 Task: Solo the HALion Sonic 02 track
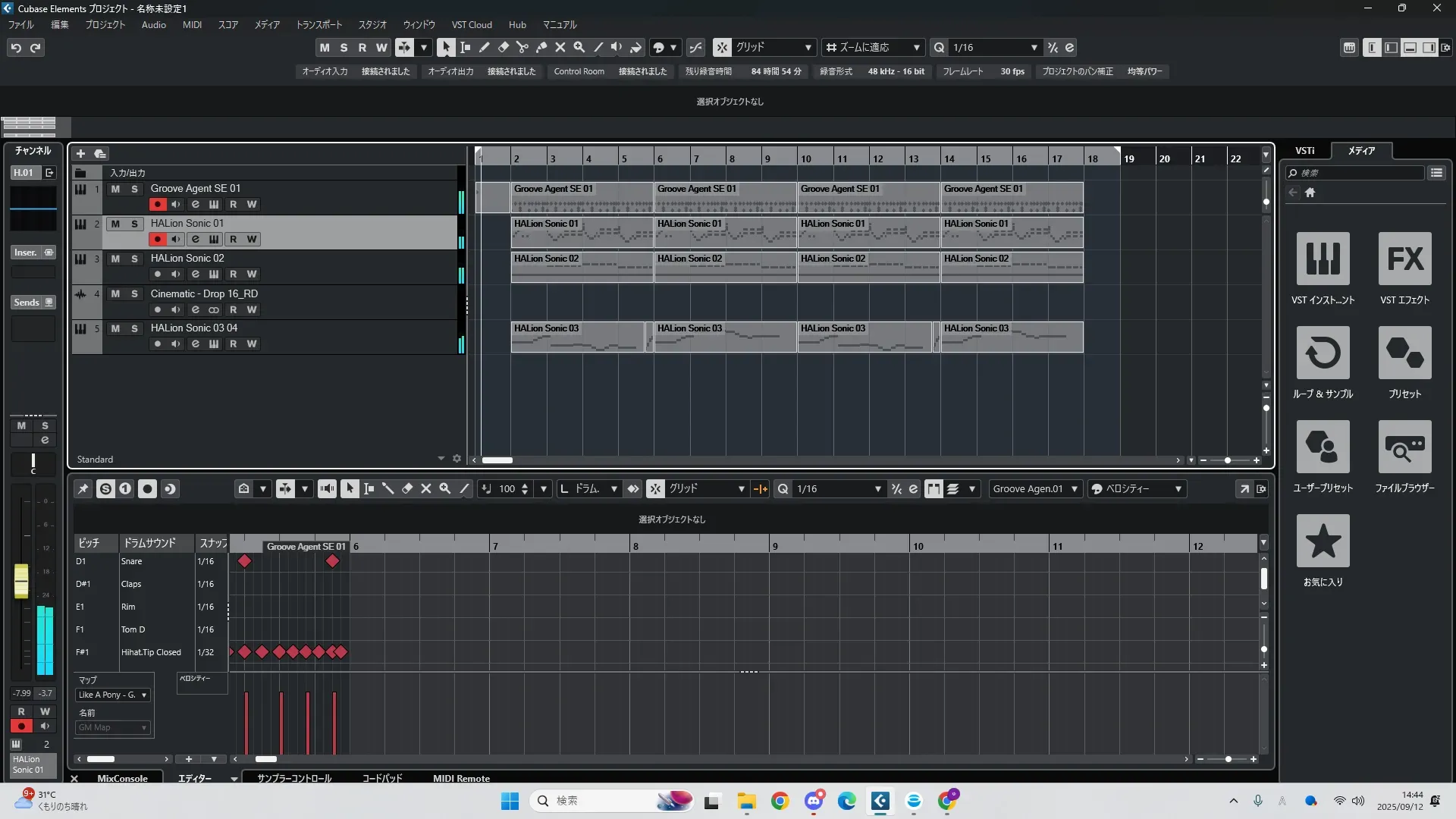[x=134, y=259]
